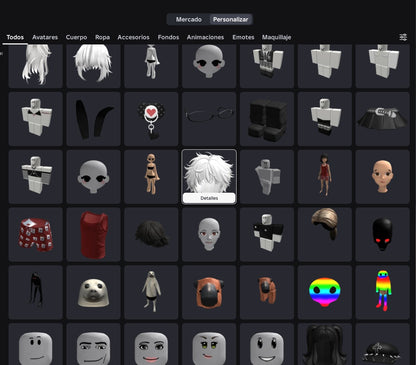The height and width of the screenshot is (365, 416).
Task: Select the red tank top item
Action: click(93, 234)
